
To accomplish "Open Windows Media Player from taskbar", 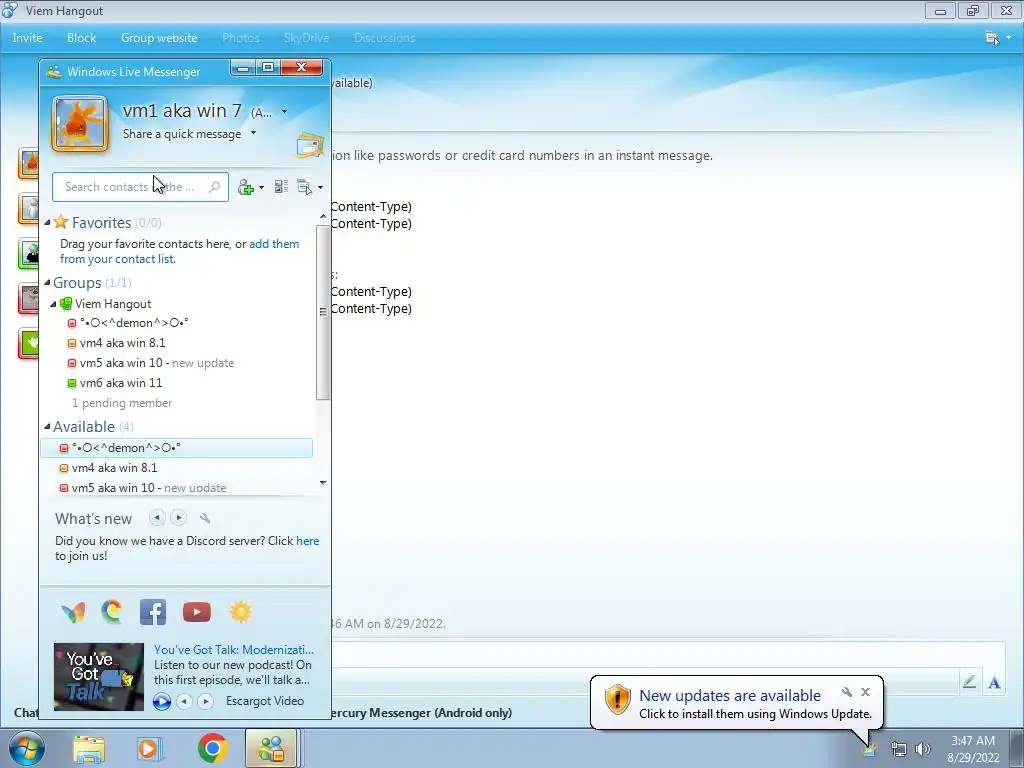I will [x=148, y=749].
